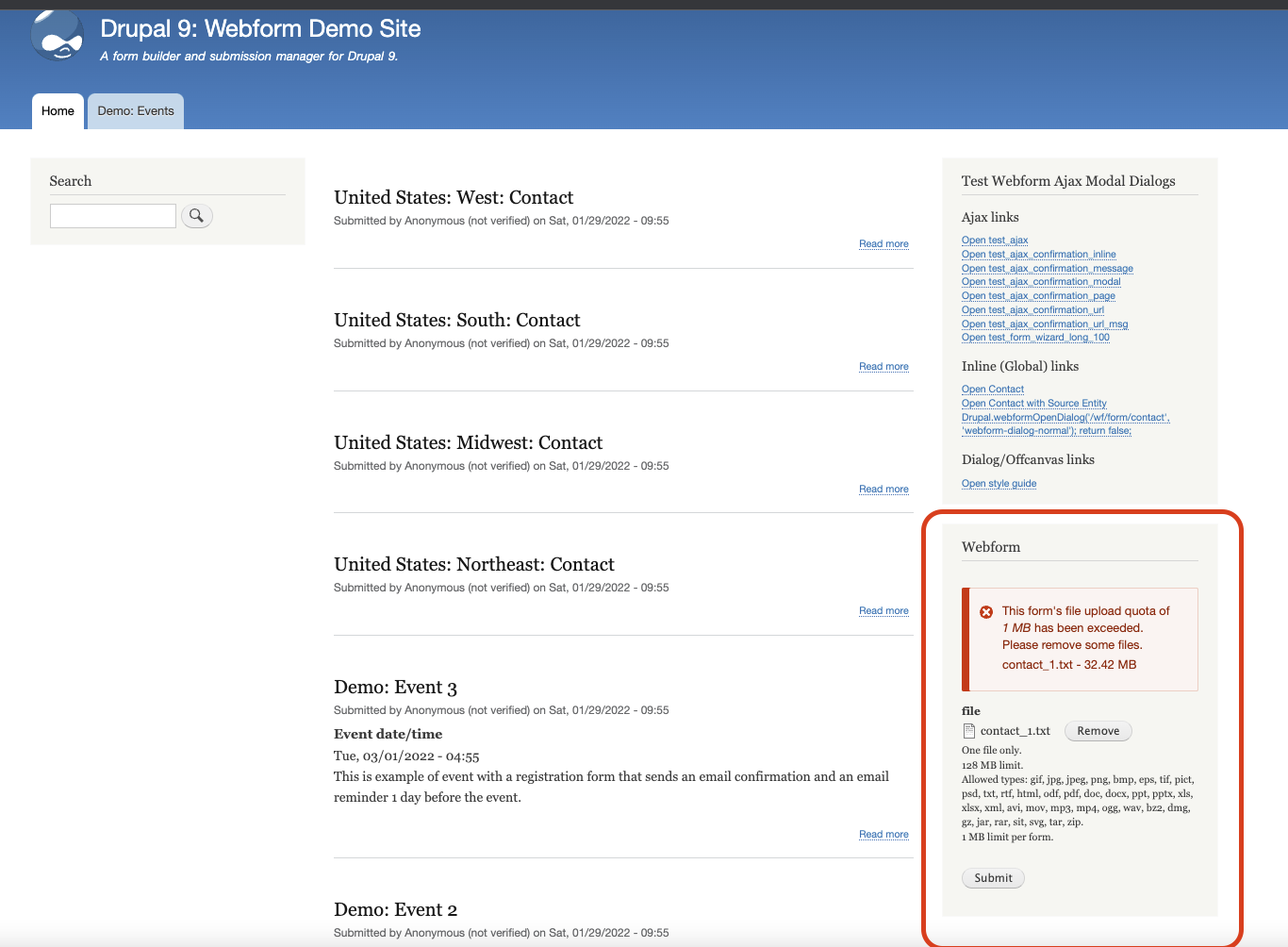Read more of South: Contact
This screenshot has height=947, width=1288.
point(883,367)
